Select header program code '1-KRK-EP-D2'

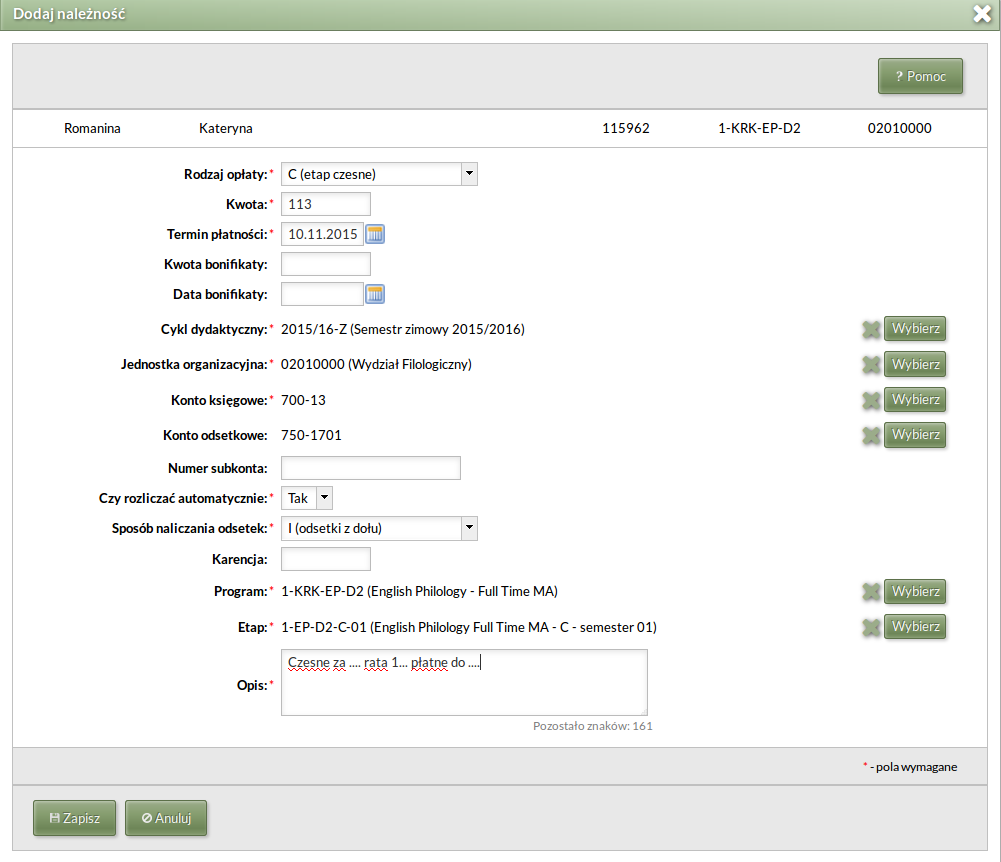(759, 128)
